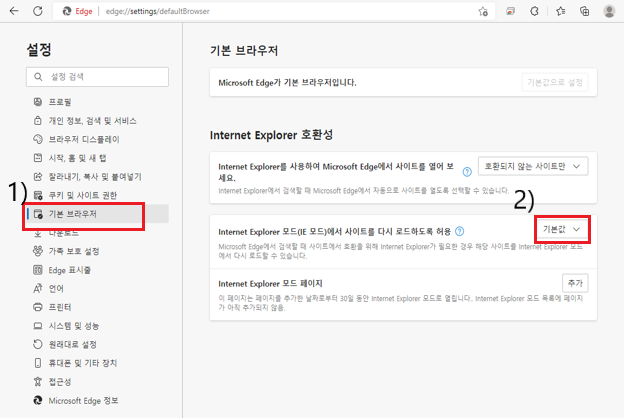Click the Internet Explorer 모드 페이지 label
The height and width of the screenshot is (418, 624).
[270, 283]
